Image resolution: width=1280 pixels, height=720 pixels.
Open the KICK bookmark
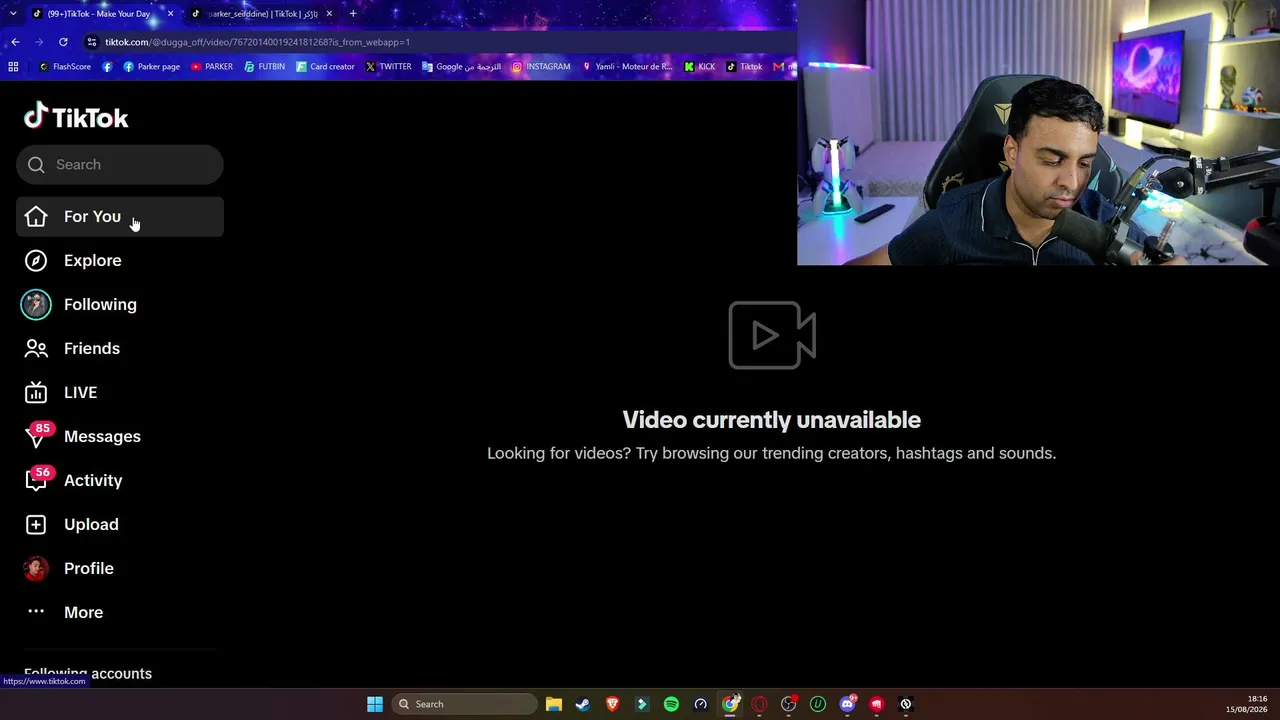pos(700,67)
